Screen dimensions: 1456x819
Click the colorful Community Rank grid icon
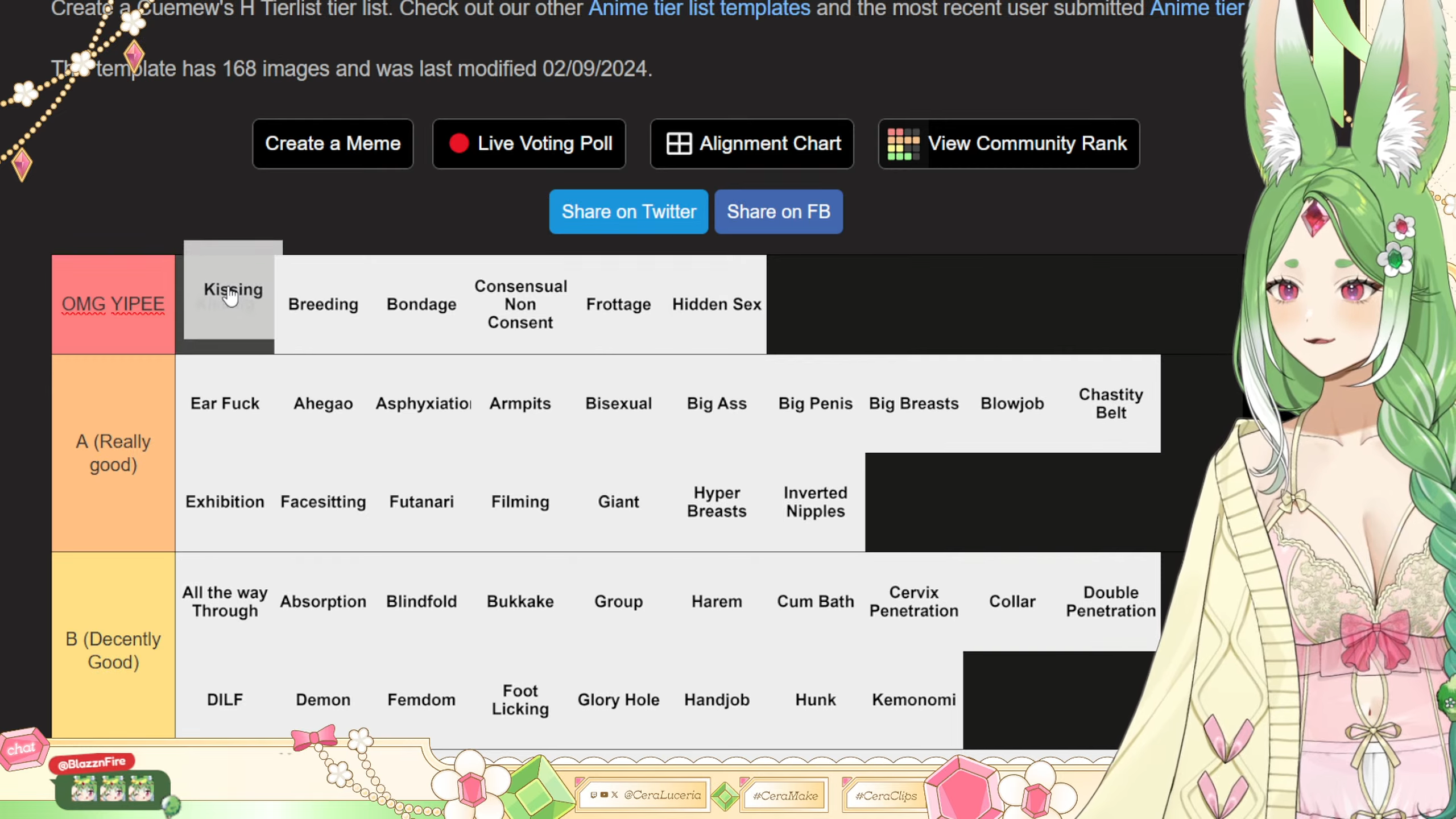click(x=903, y=144)
